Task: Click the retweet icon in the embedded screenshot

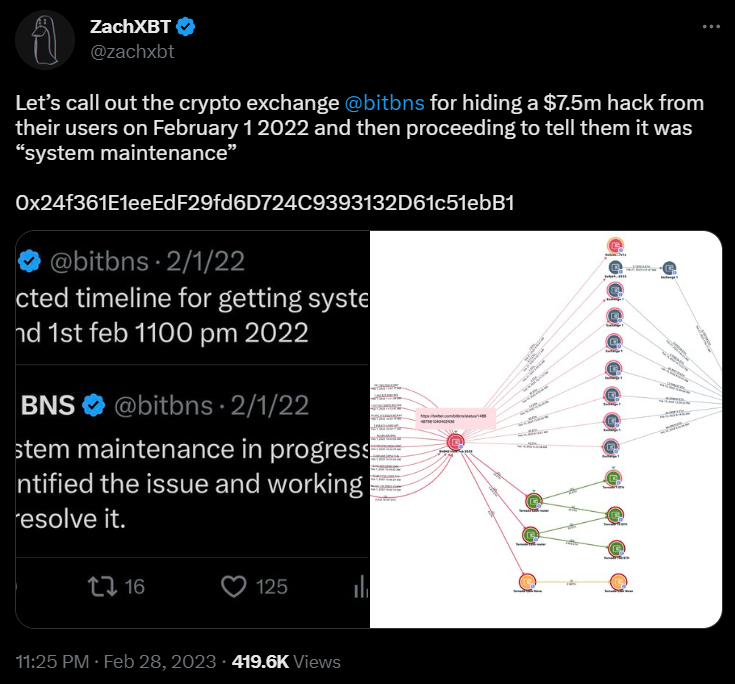Action: [103, 586]
